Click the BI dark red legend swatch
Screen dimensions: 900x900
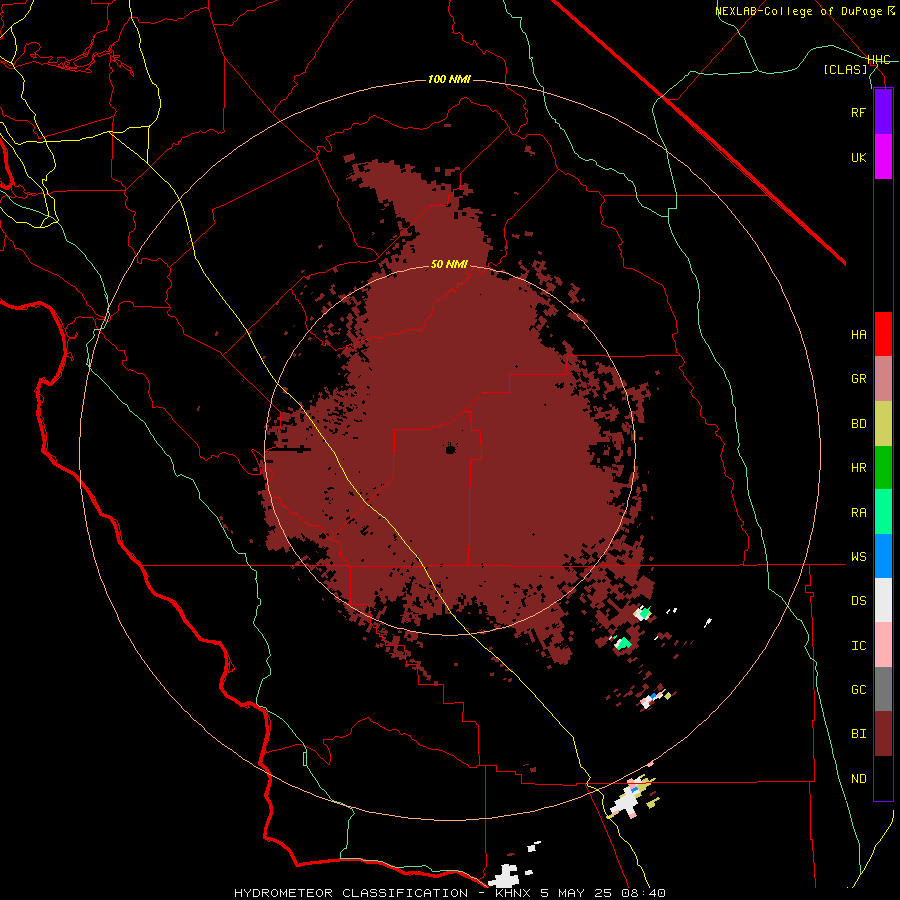(x=883, y=734)
